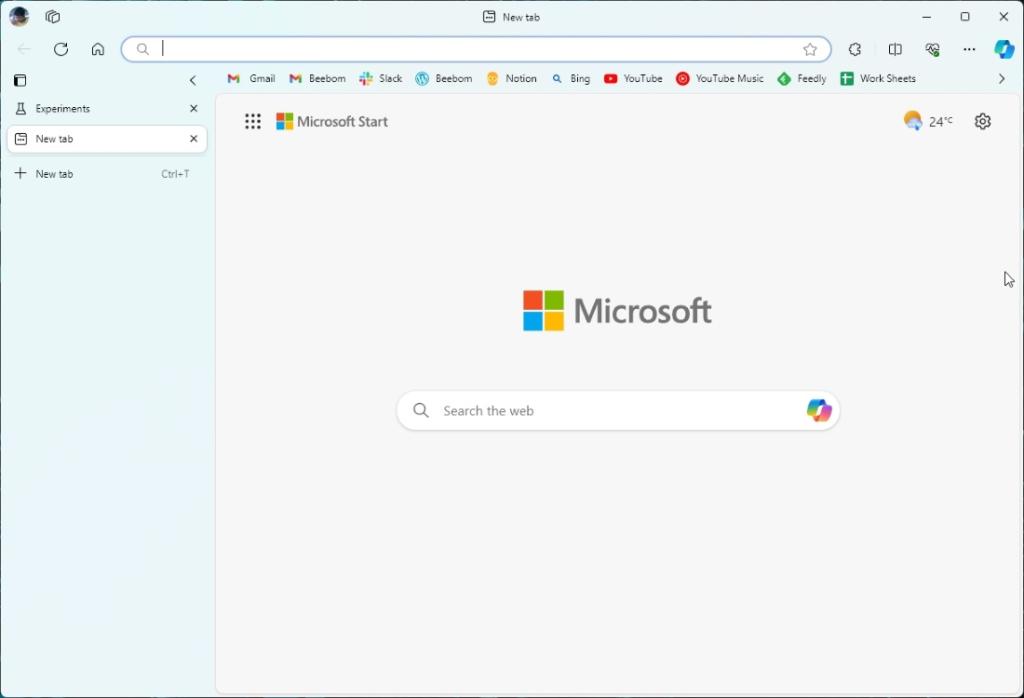Open the Settings and more menu
Viewport: 1024px width, 698px height.
point(968,48)
